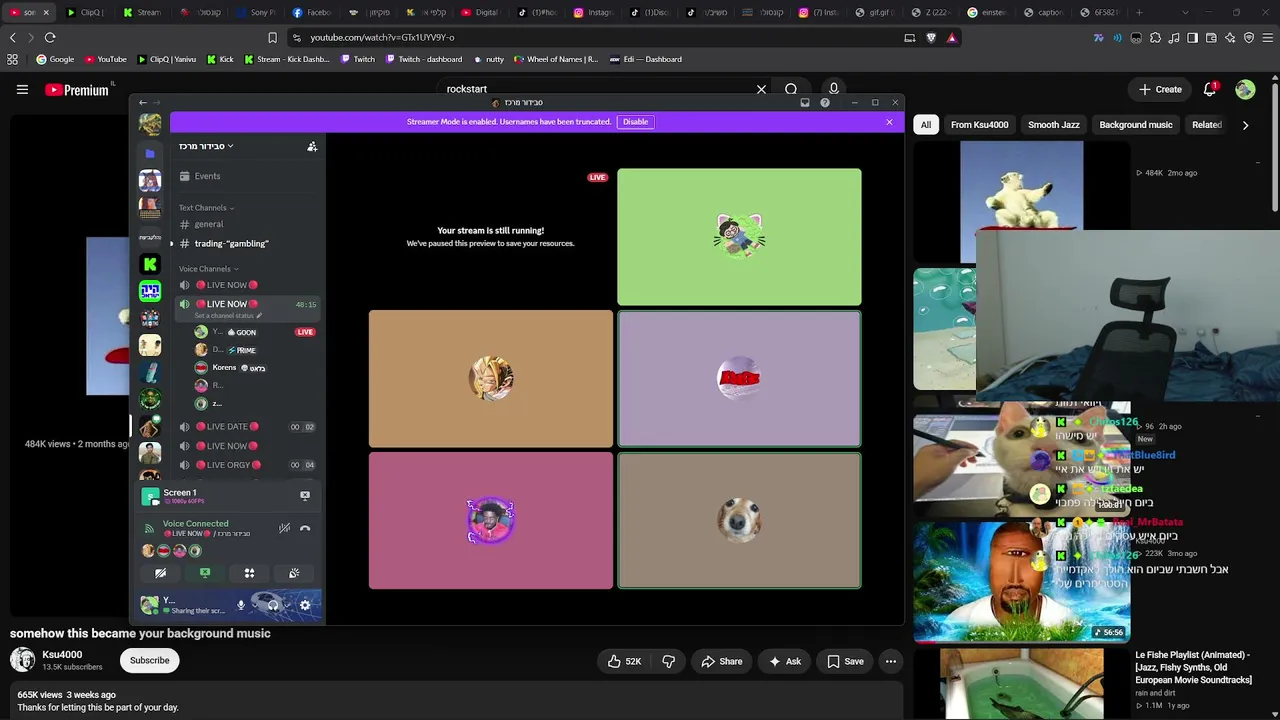Click the invite people icon beside server name
Viewport: 1280px width, 720px height.
(312, 146)
